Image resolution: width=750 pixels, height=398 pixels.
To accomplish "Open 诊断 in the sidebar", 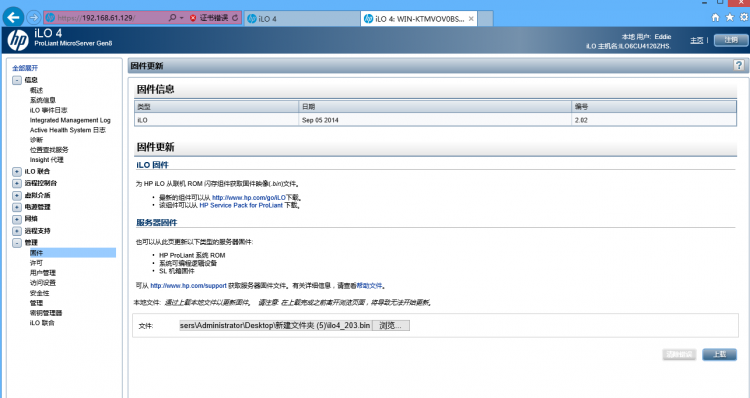I will tap(36, 140).
